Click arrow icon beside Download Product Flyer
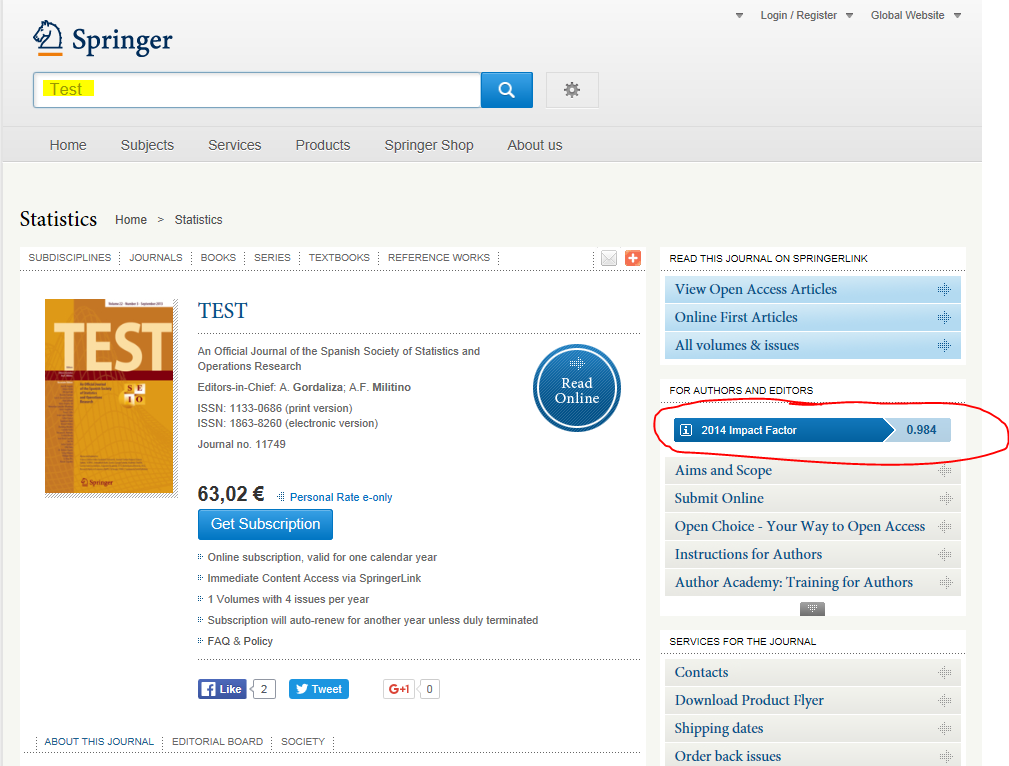This screenshot has width=1009, height=766. pos(945,700)
